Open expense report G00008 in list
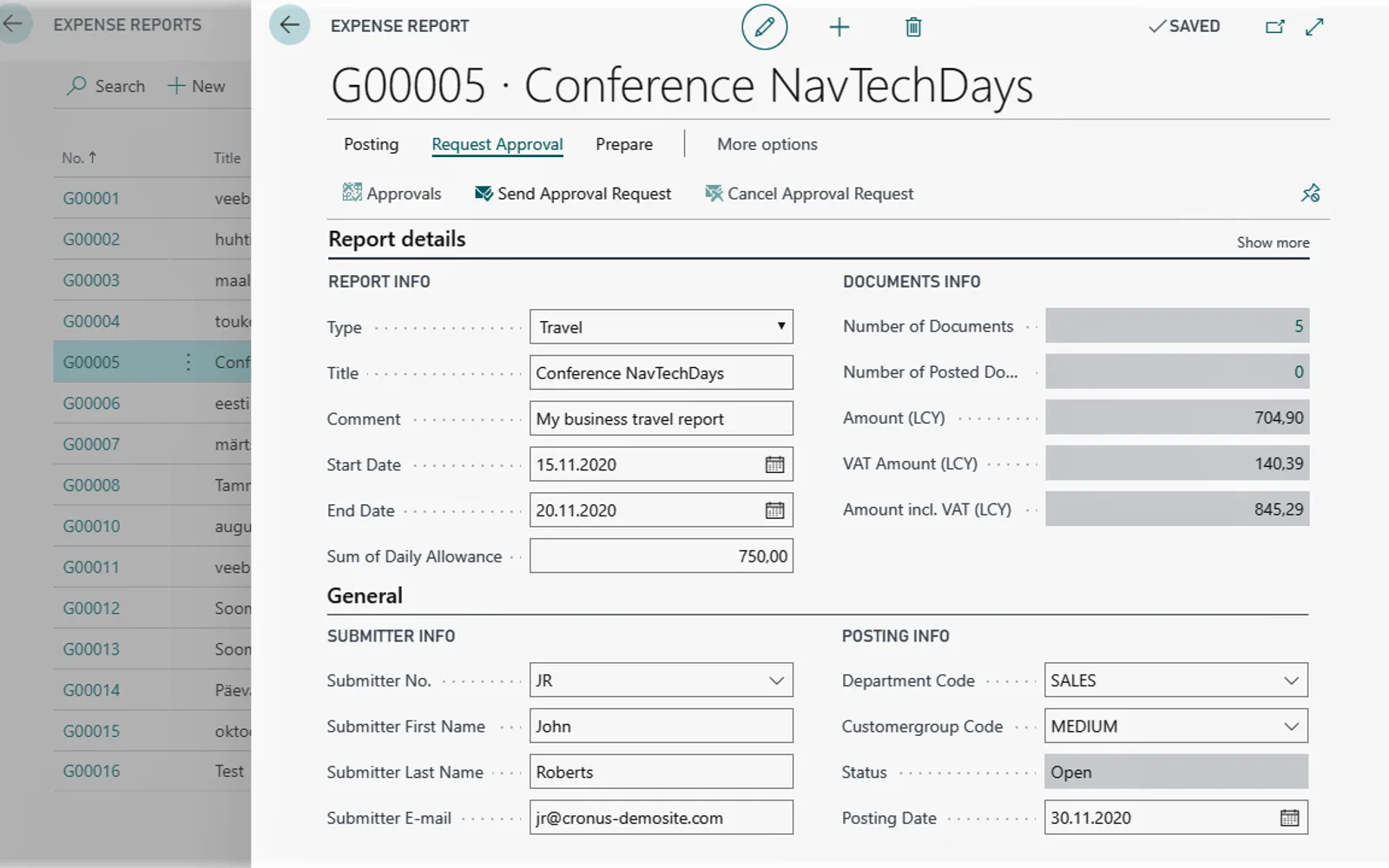The height and width of the screenshot is (868, 1389). coord(91,484)
